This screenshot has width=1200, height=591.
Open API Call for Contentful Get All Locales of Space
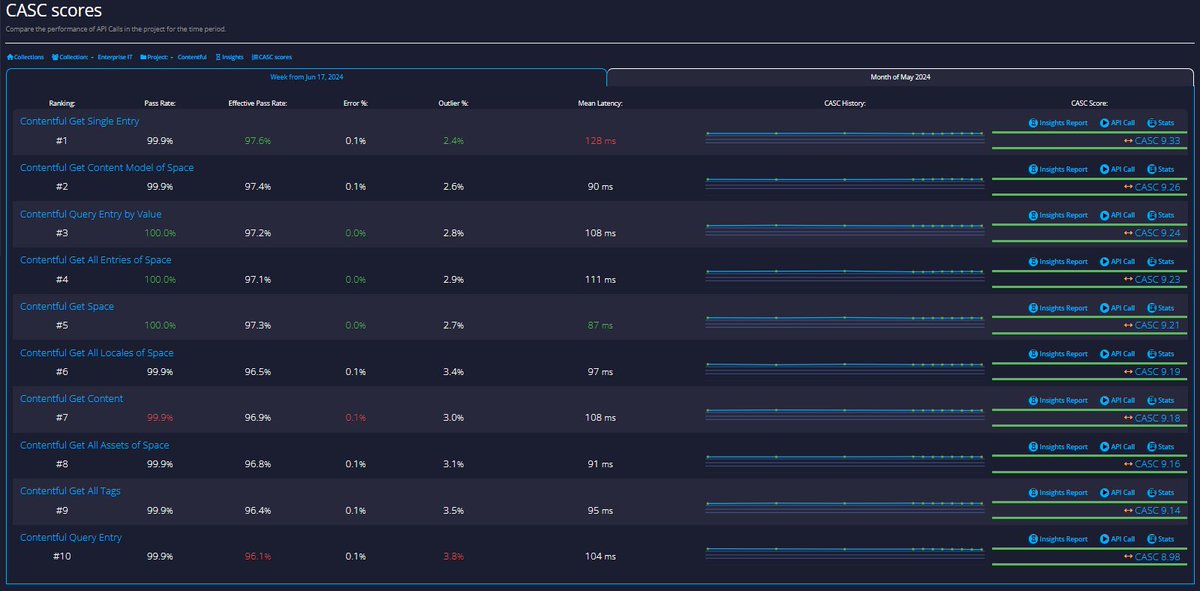1117,354
